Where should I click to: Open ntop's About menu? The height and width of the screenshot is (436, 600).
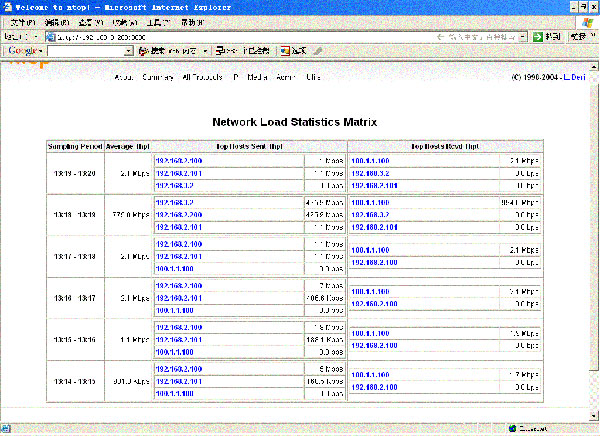[x=124, y=77]
